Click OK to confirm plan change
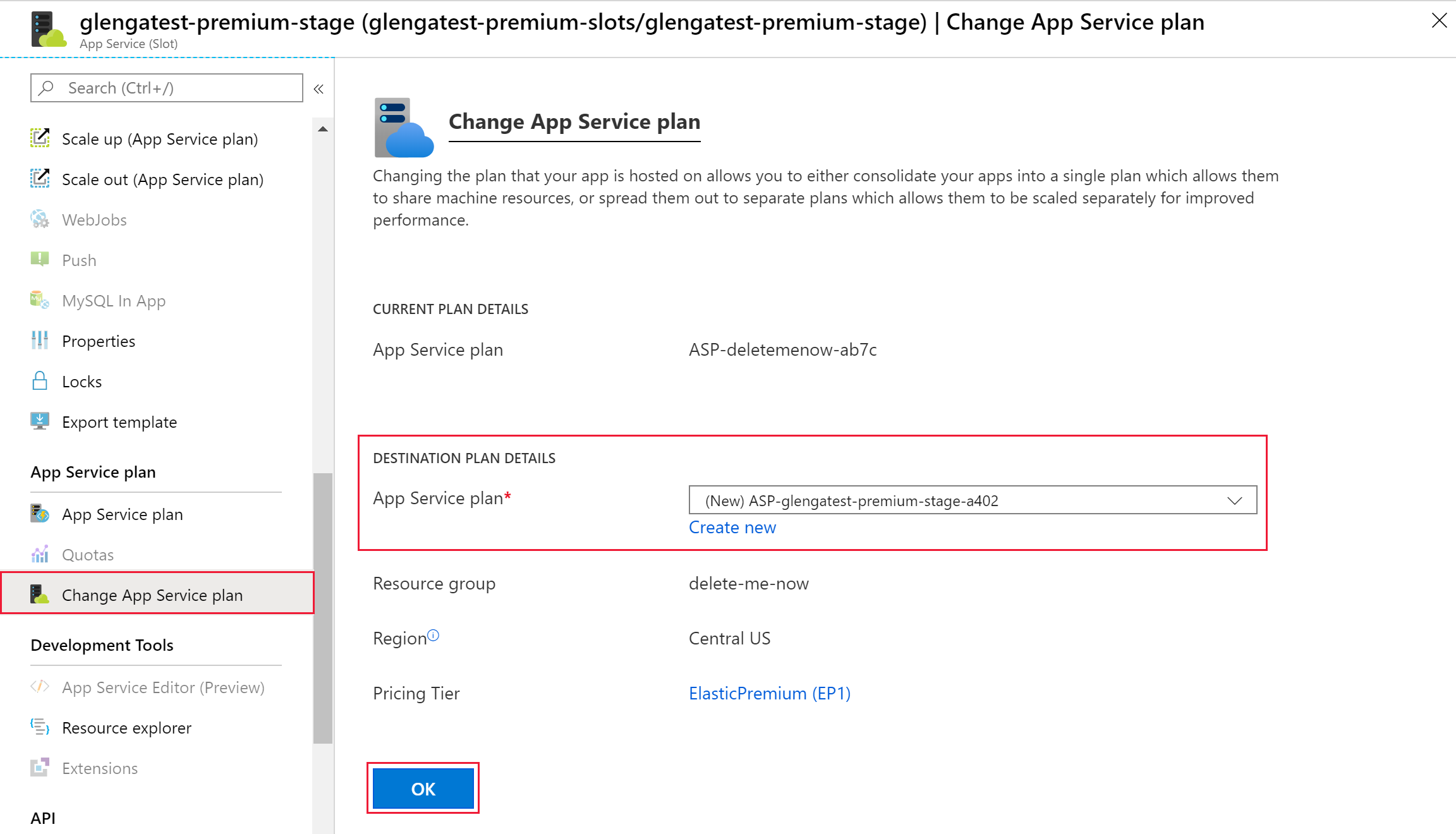Viewport: 1456px width, 834px height. pos(422,789)
